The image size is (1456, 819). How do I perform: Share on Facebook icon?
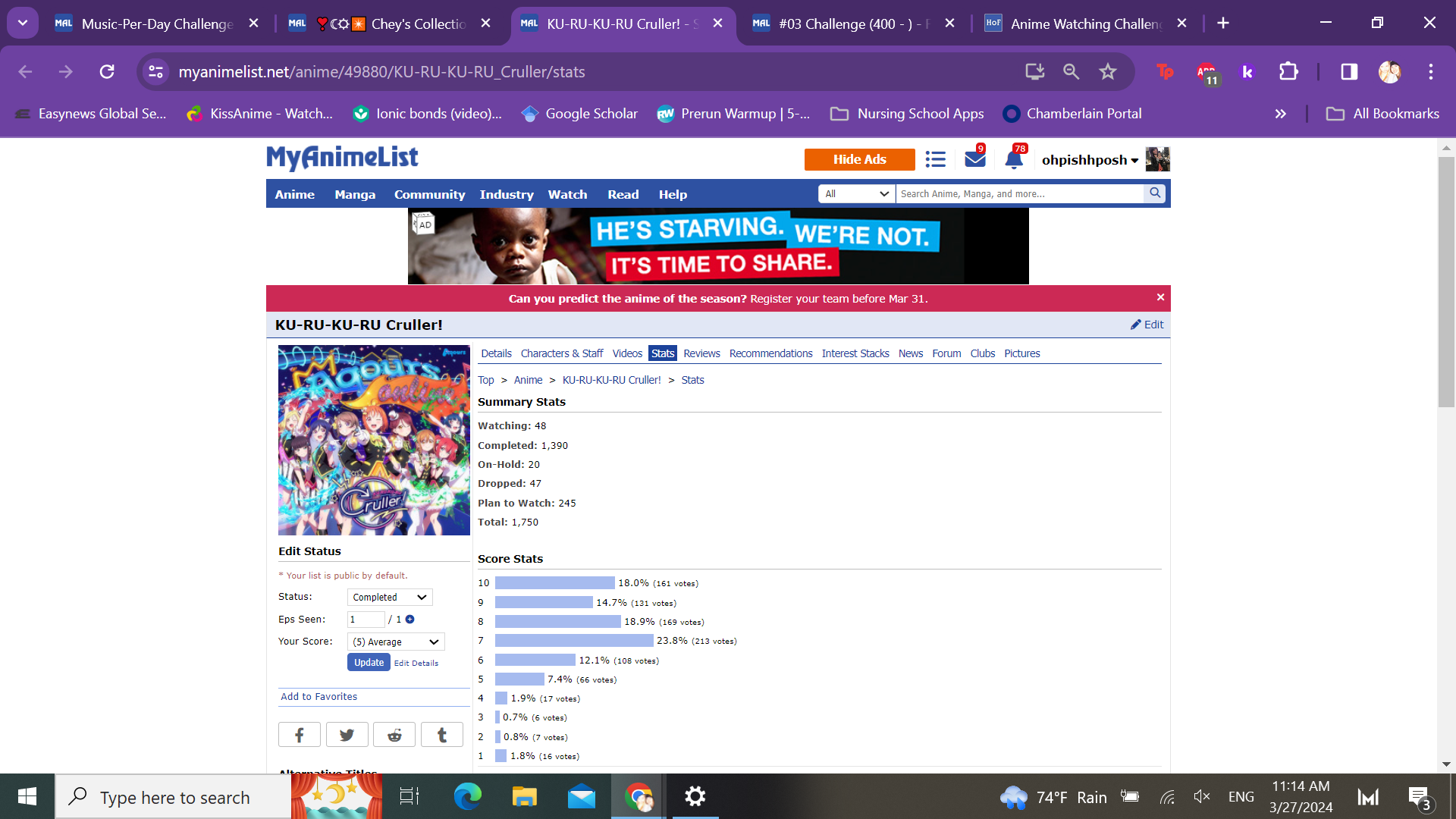tap(299, 735)
